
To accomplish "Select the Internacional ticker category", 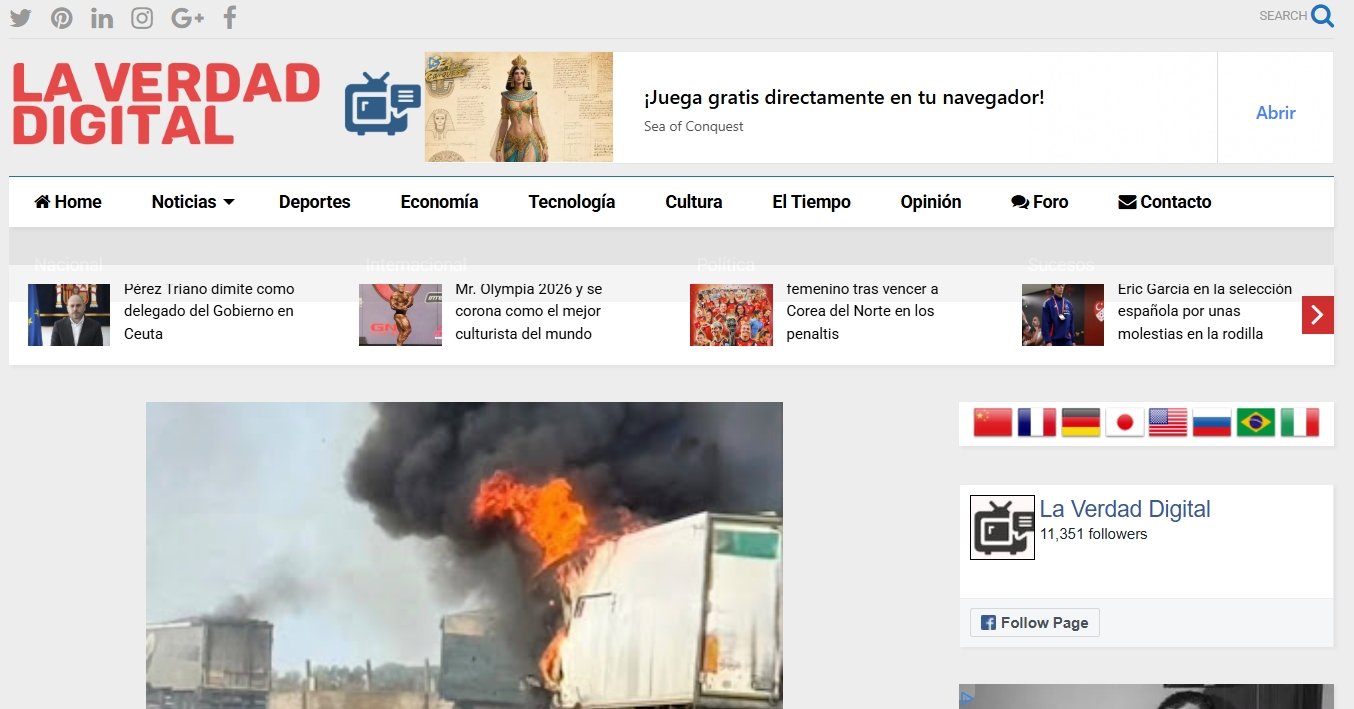I will pyautogui.click(x=416, y=265).
